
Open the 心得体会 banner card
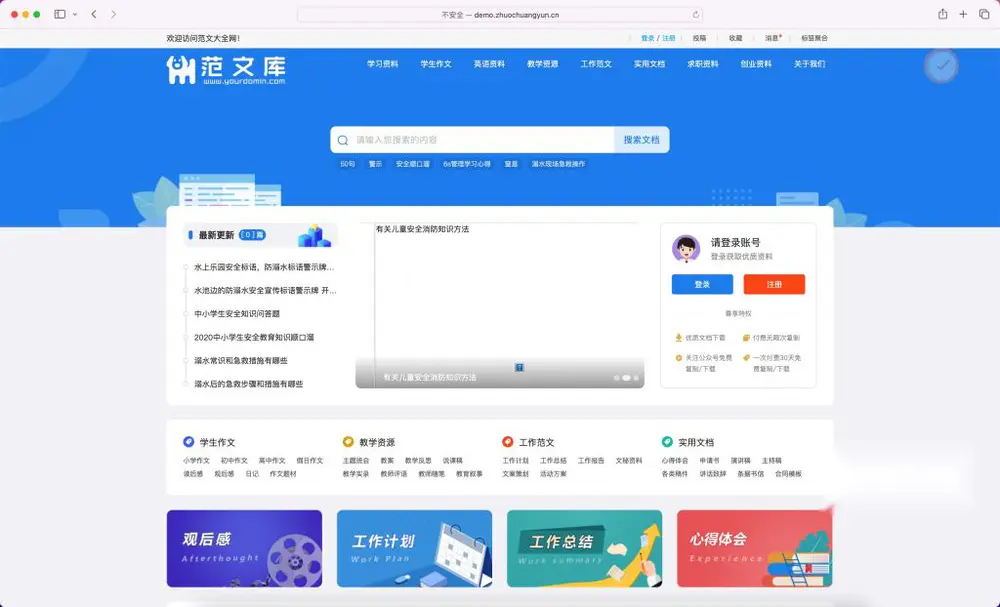754,548
